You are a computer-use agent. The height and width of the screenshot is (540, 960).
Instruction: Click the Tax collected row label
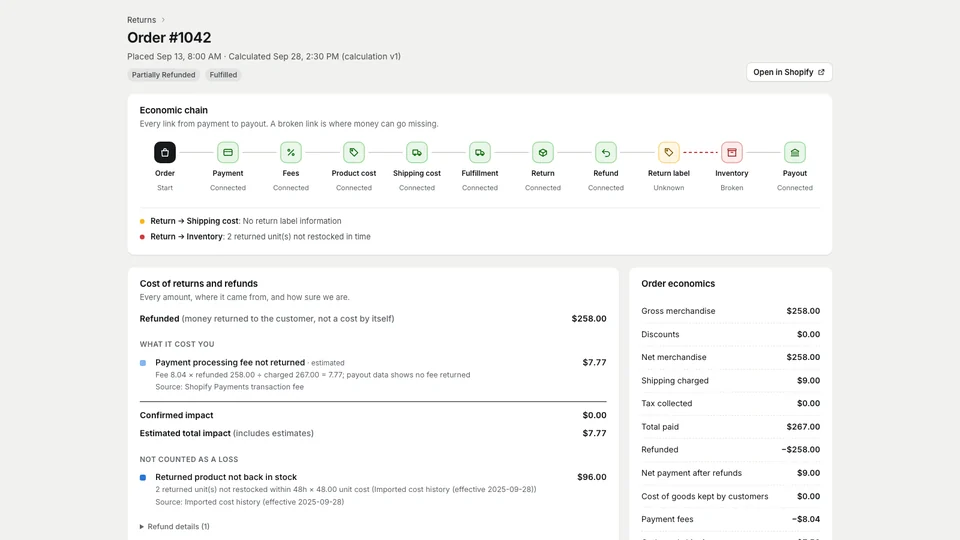point(667,403)
